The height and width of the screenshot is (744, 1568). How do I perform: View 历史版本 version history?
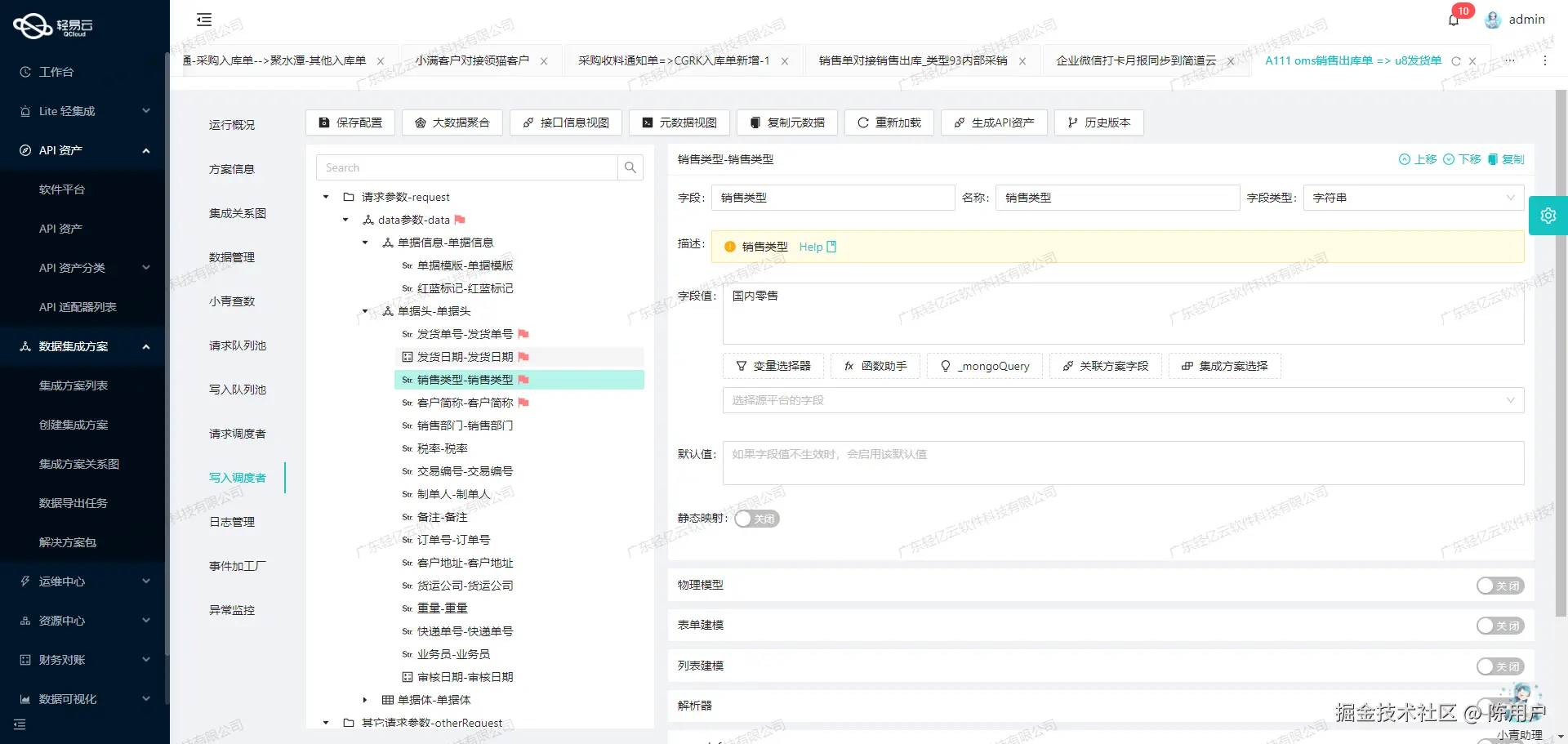click(x=1098, y=123)
